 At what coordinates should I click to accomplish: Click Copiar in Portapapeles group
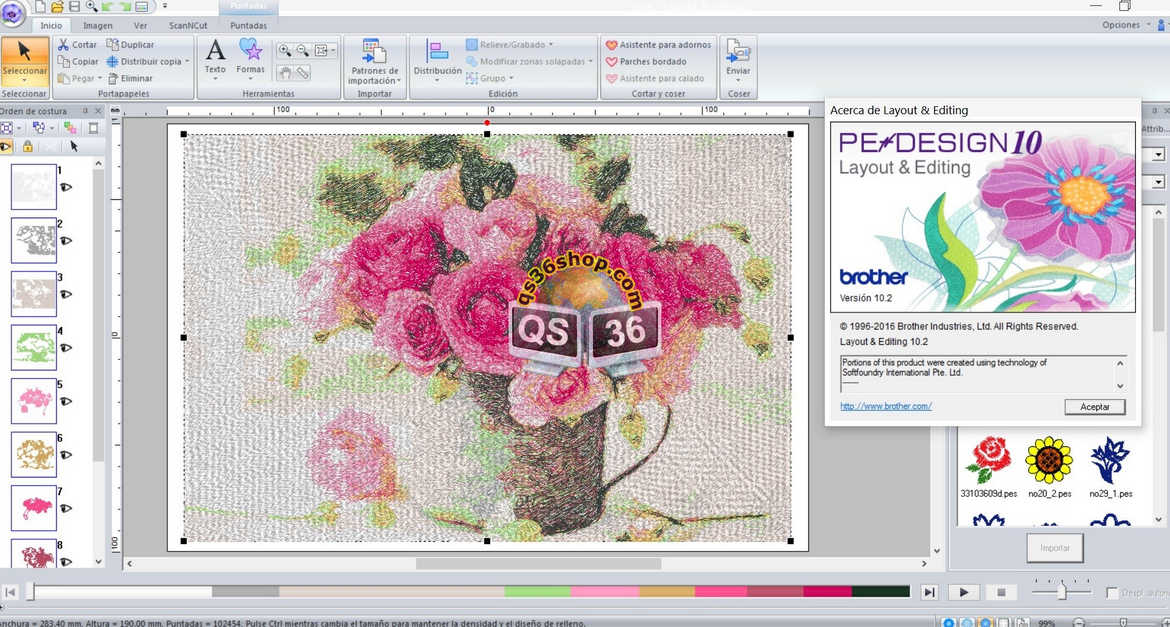(x=78, y=61)
